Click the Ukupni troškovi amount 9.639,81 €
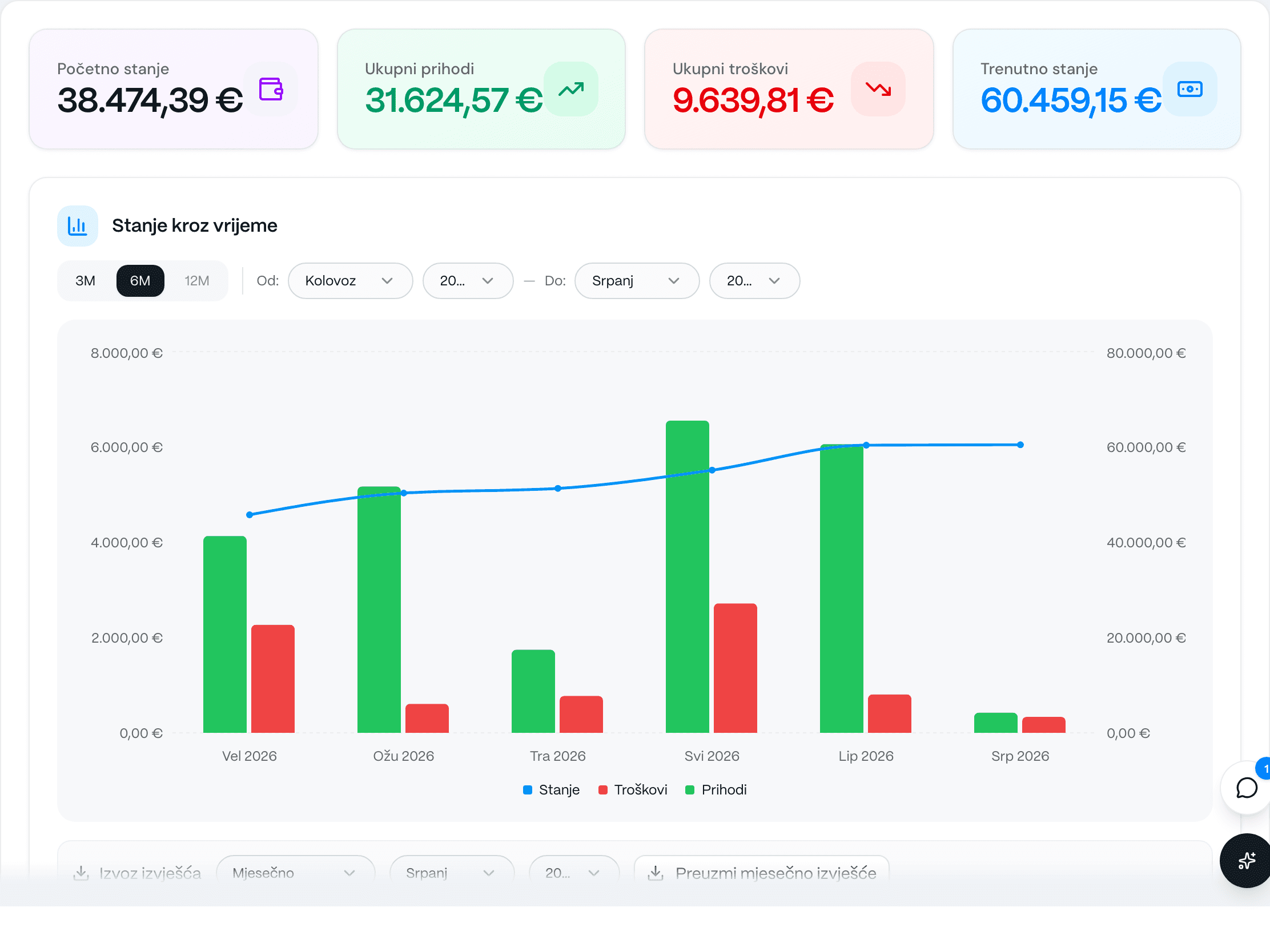1270x952 pixels. [x=753, y=100]
